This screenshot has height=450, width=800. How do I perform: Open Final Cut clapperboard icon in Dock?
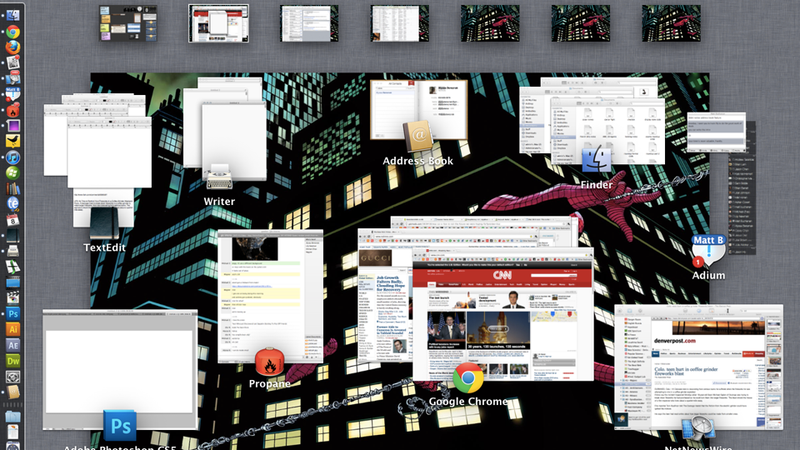pos(13,298)
